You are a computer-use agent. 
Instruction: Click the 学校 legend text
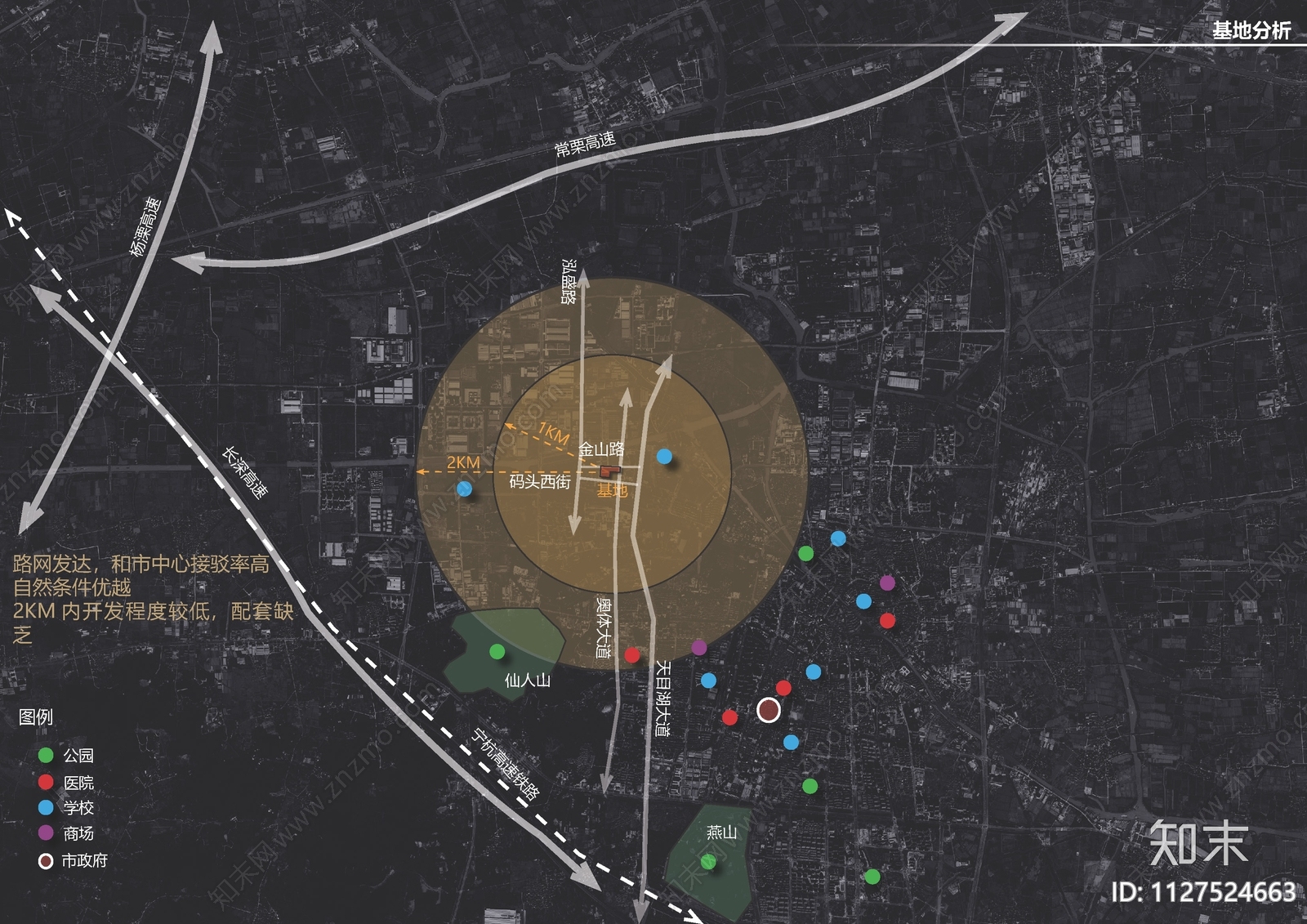pyautogui.click(x=78, y=807)
